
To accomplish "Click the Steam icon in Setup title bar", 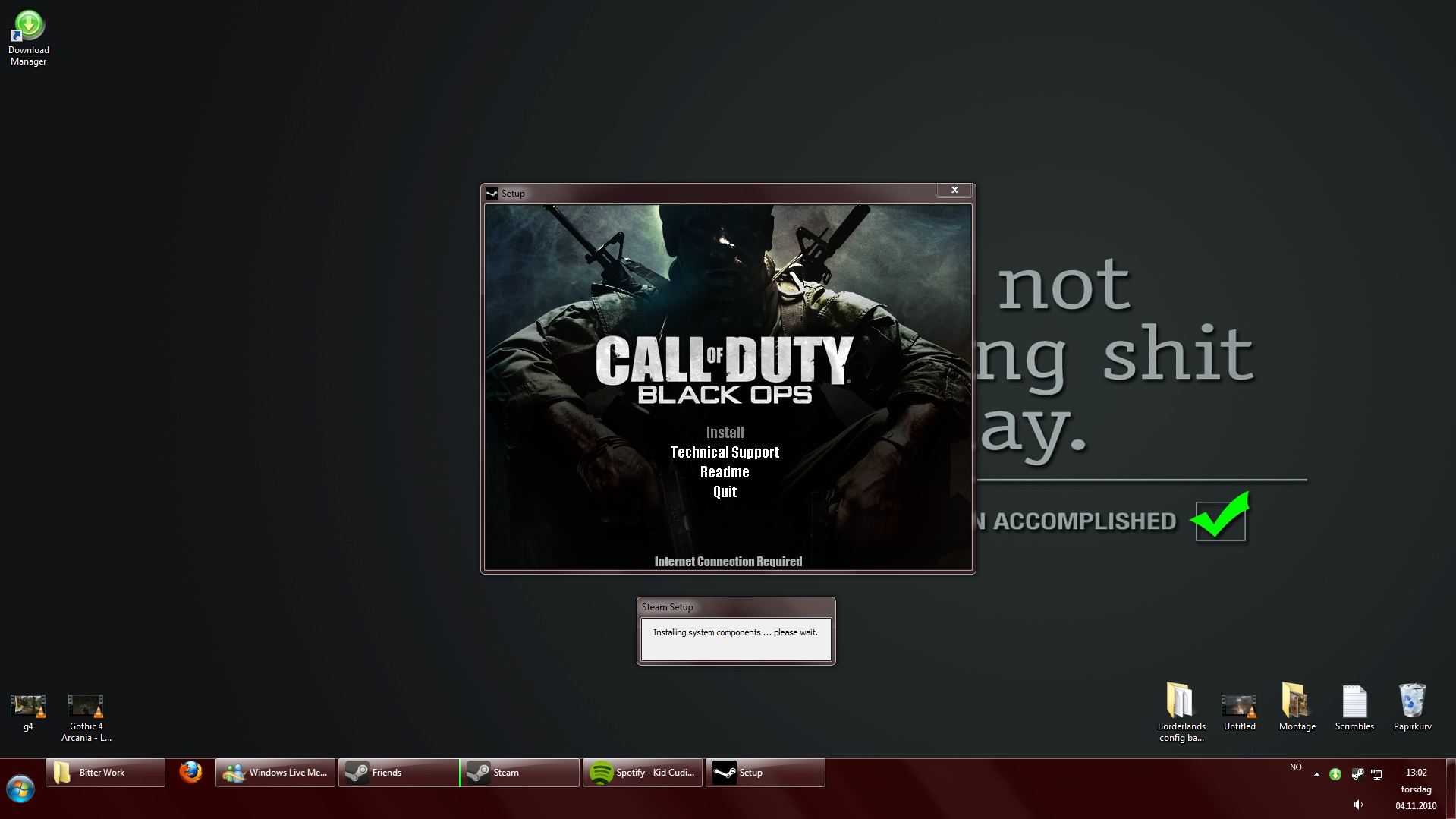I will point(492,194).
